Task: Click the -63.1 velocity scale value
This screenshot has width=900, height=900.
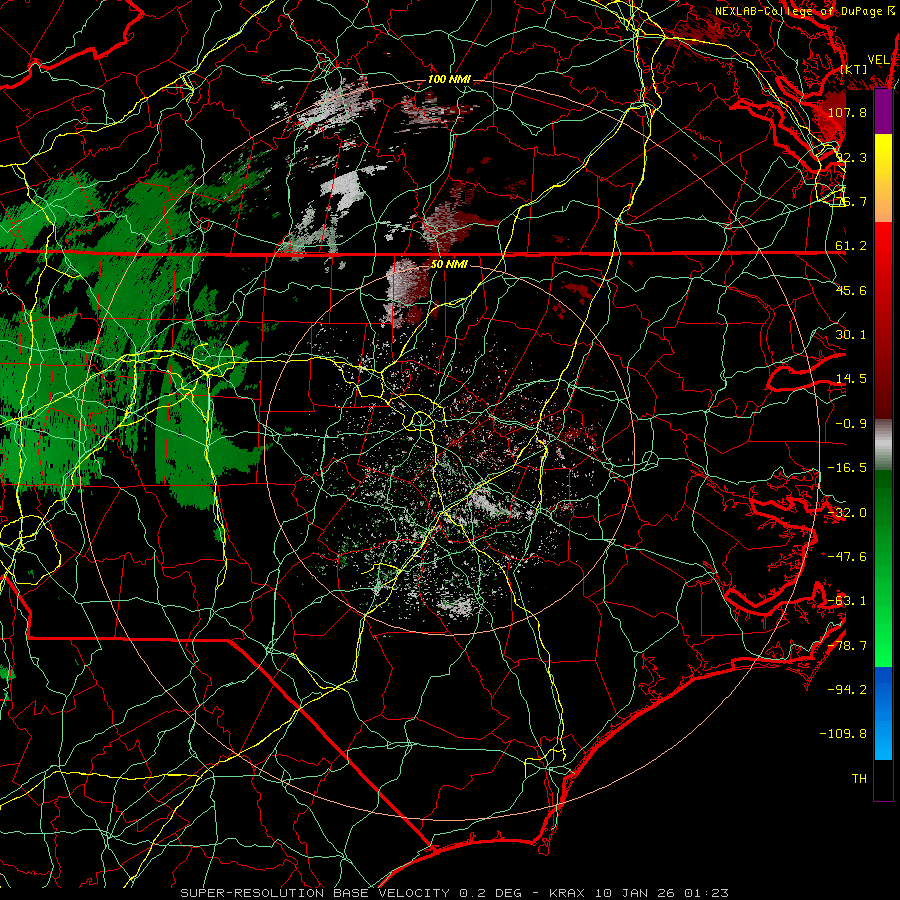Action: 847,601
